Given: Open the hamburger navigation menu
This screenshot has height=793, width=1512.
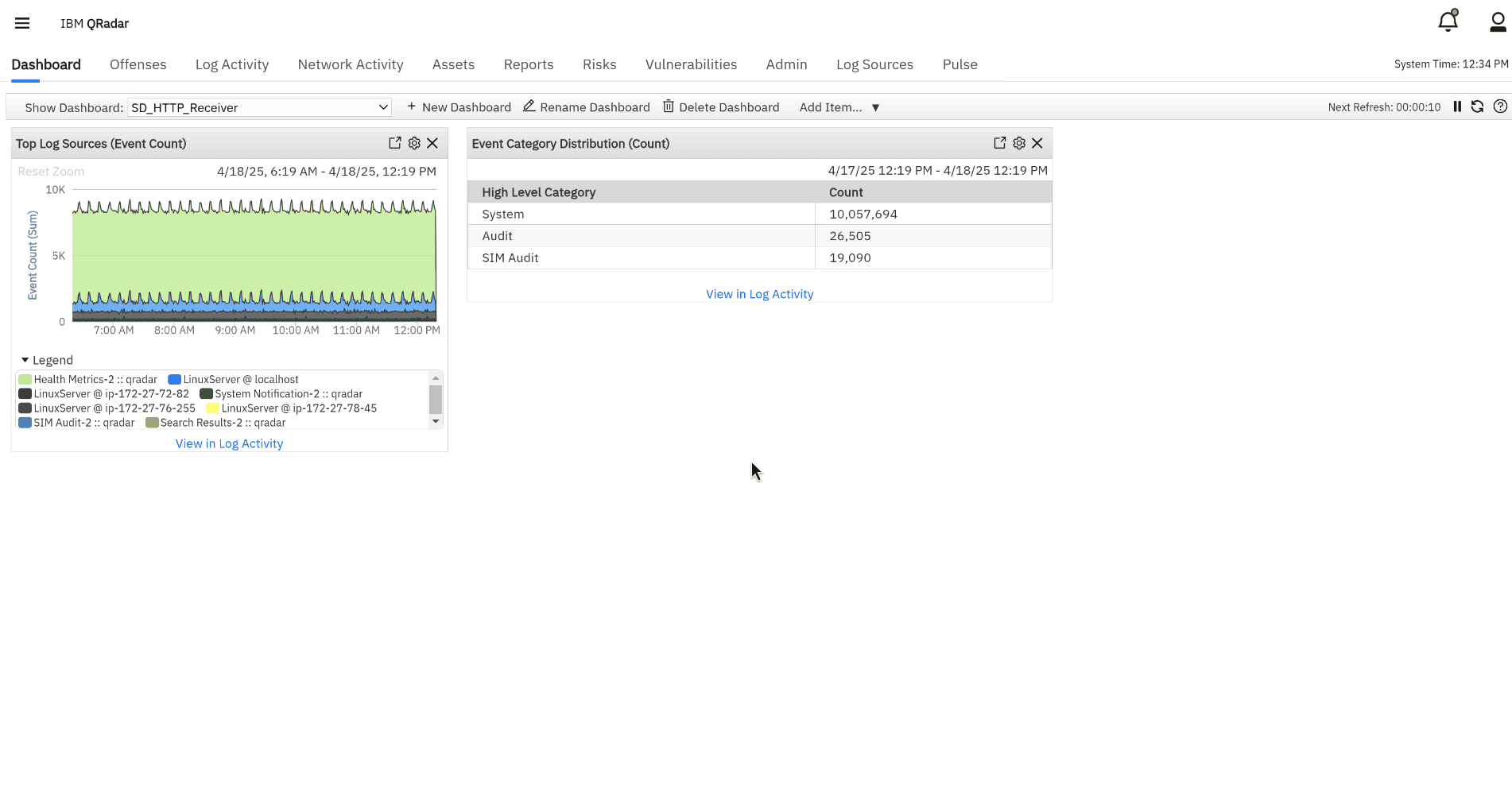Looking at the screenshot, I should pos(22,23).
